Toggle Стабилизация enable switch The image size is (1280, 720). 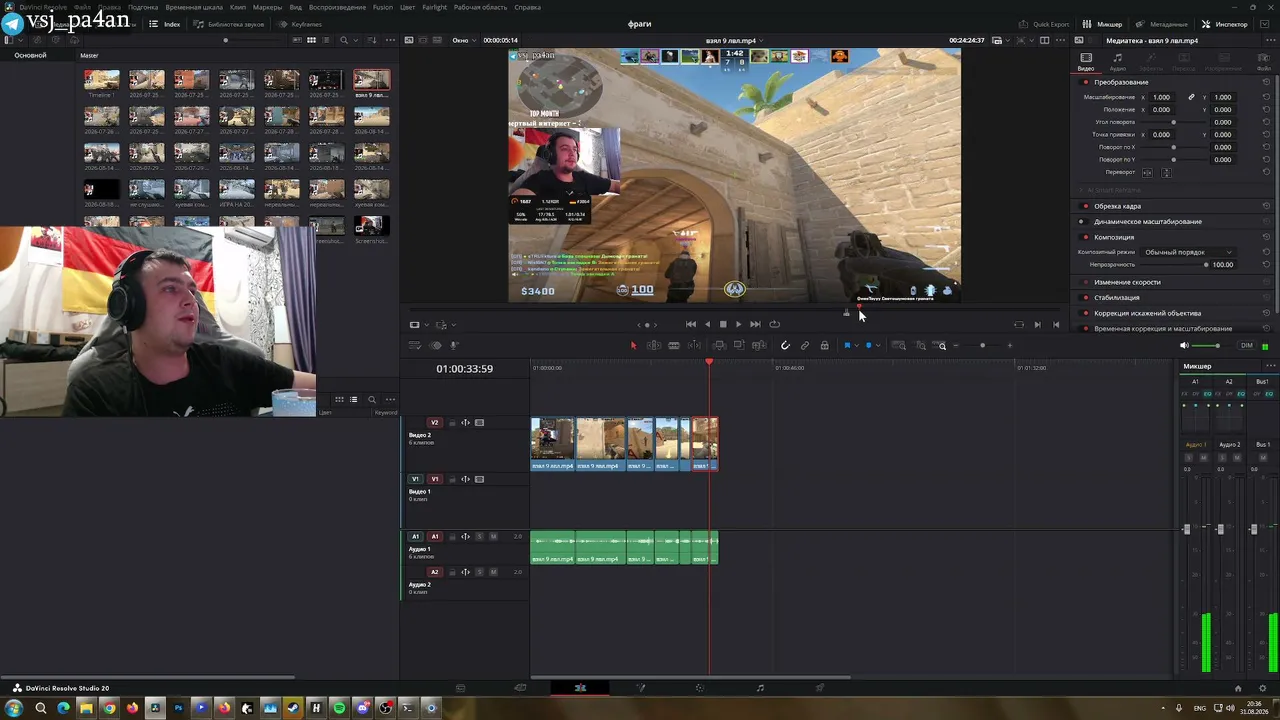coord(1086,298)
